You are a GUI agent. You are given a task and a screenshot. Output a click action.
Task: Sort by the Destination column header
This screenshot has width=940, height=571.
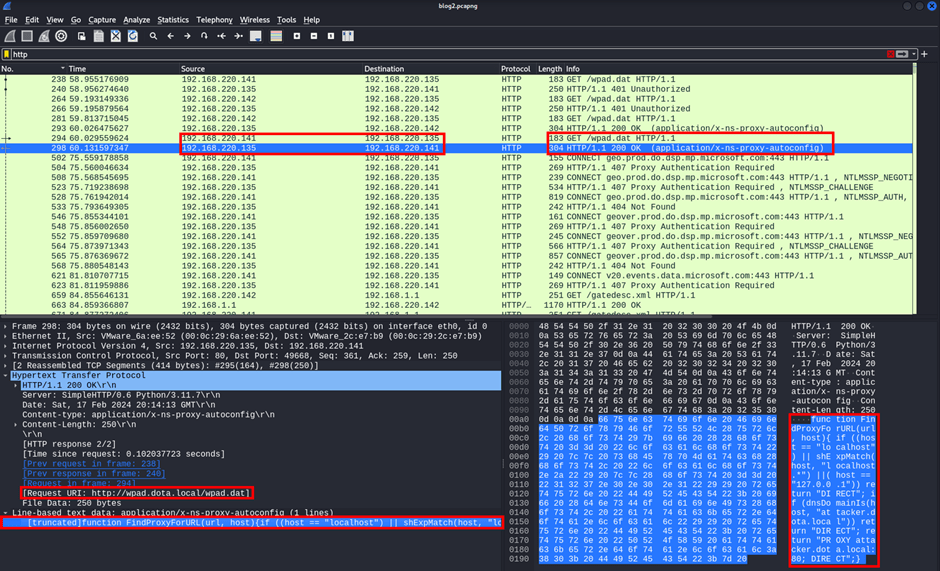coord(431,69)
